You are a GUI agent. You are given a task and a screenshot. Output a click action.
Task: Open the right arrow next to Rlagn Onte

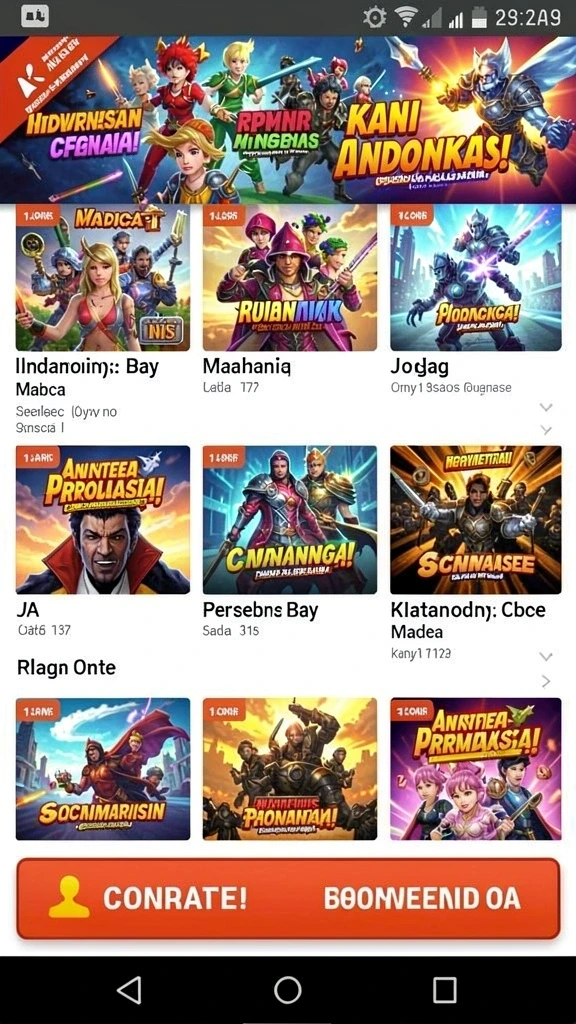point(547,681)
